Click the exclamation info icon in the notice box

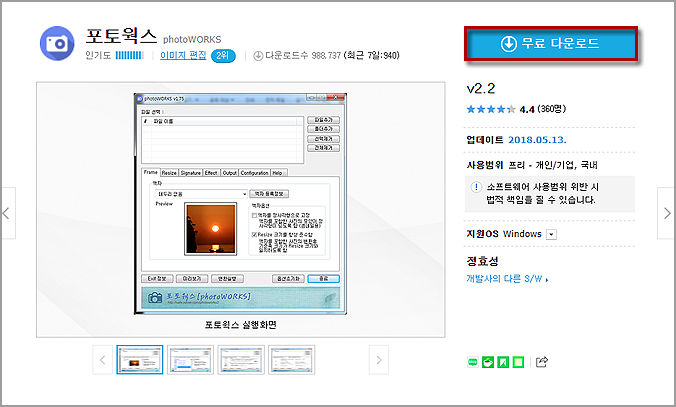click(x=476, y=187)
